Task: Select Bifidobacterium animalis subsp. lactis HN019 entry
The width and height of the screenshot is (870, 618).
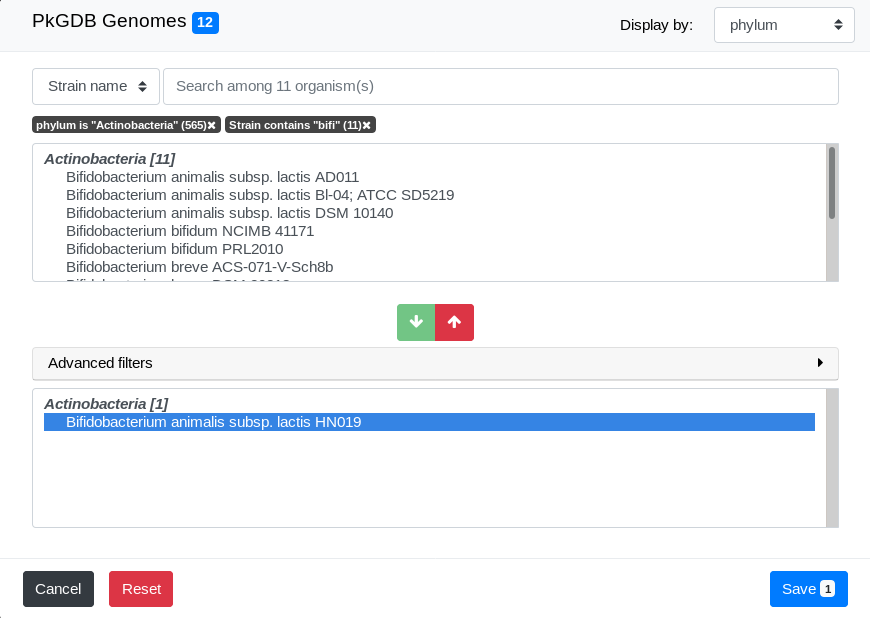Action: click(x=429, y=422)
